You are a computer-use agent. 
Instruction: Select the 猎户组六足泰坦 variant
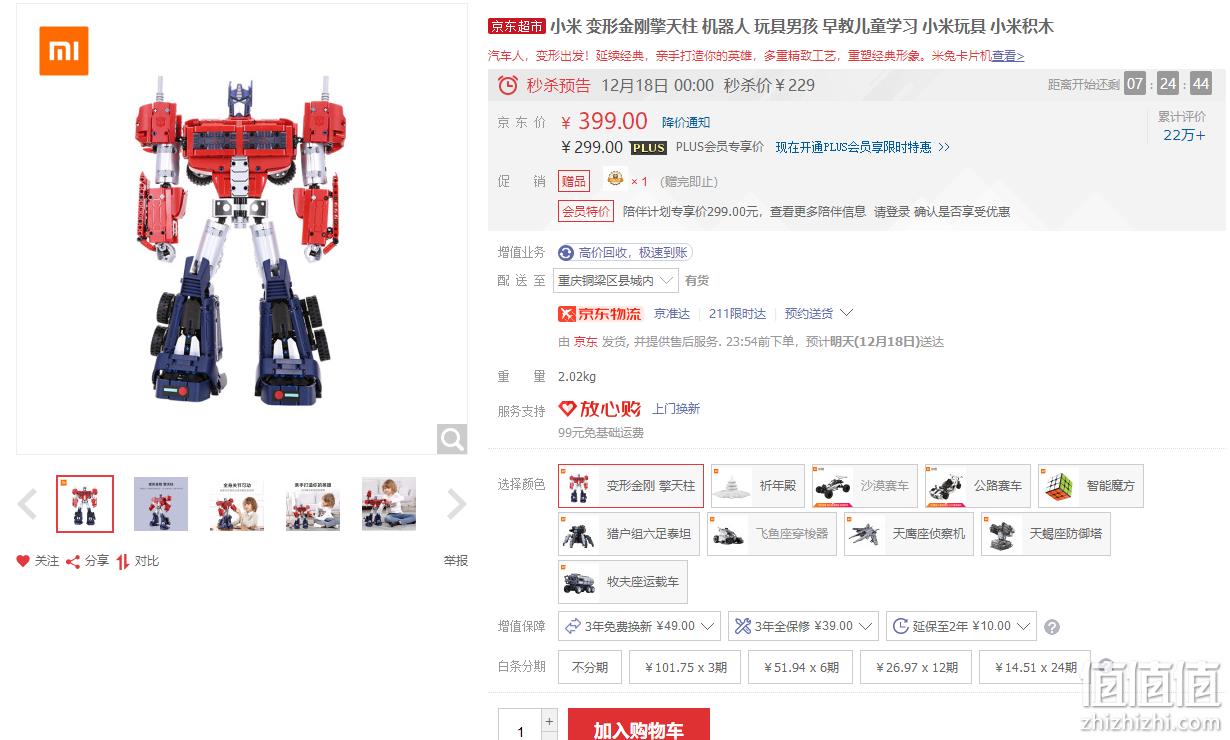[629, 534]
